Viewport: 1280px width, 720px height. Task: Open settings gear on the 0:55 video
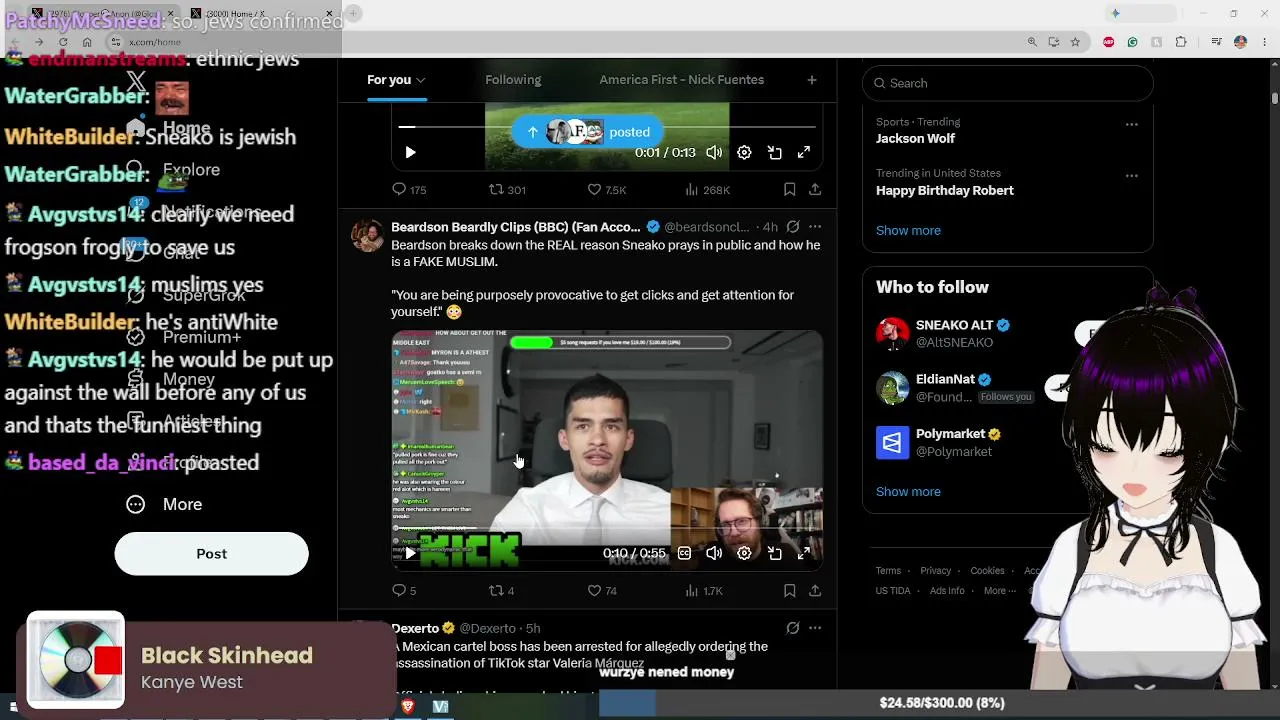pos(744,553)
